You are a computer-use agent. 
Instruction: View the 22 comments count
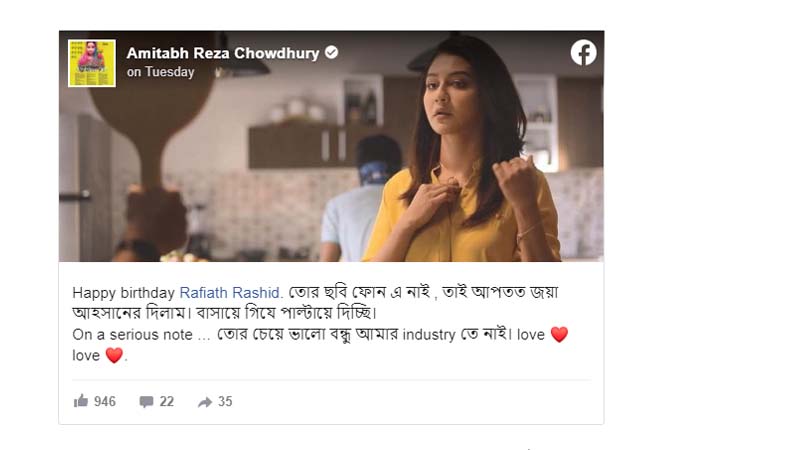[167, 402]
